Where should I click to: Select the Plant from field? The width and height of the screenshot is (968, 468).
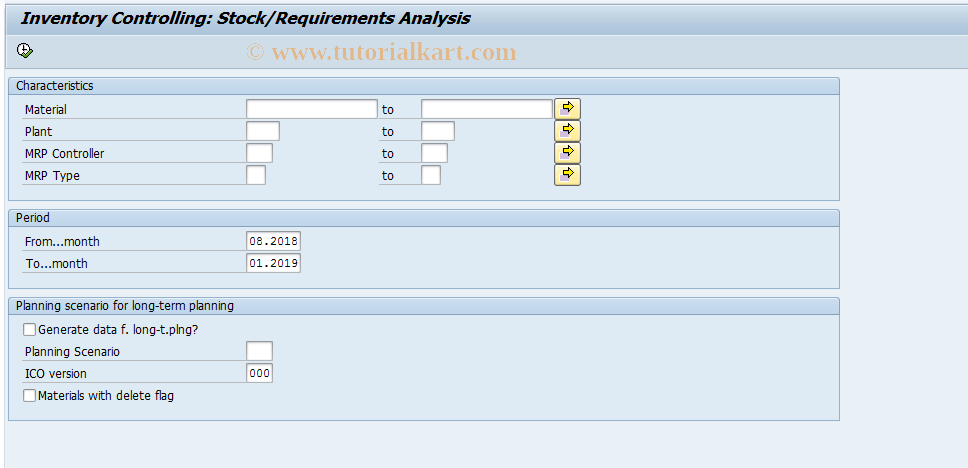point(262,131)
